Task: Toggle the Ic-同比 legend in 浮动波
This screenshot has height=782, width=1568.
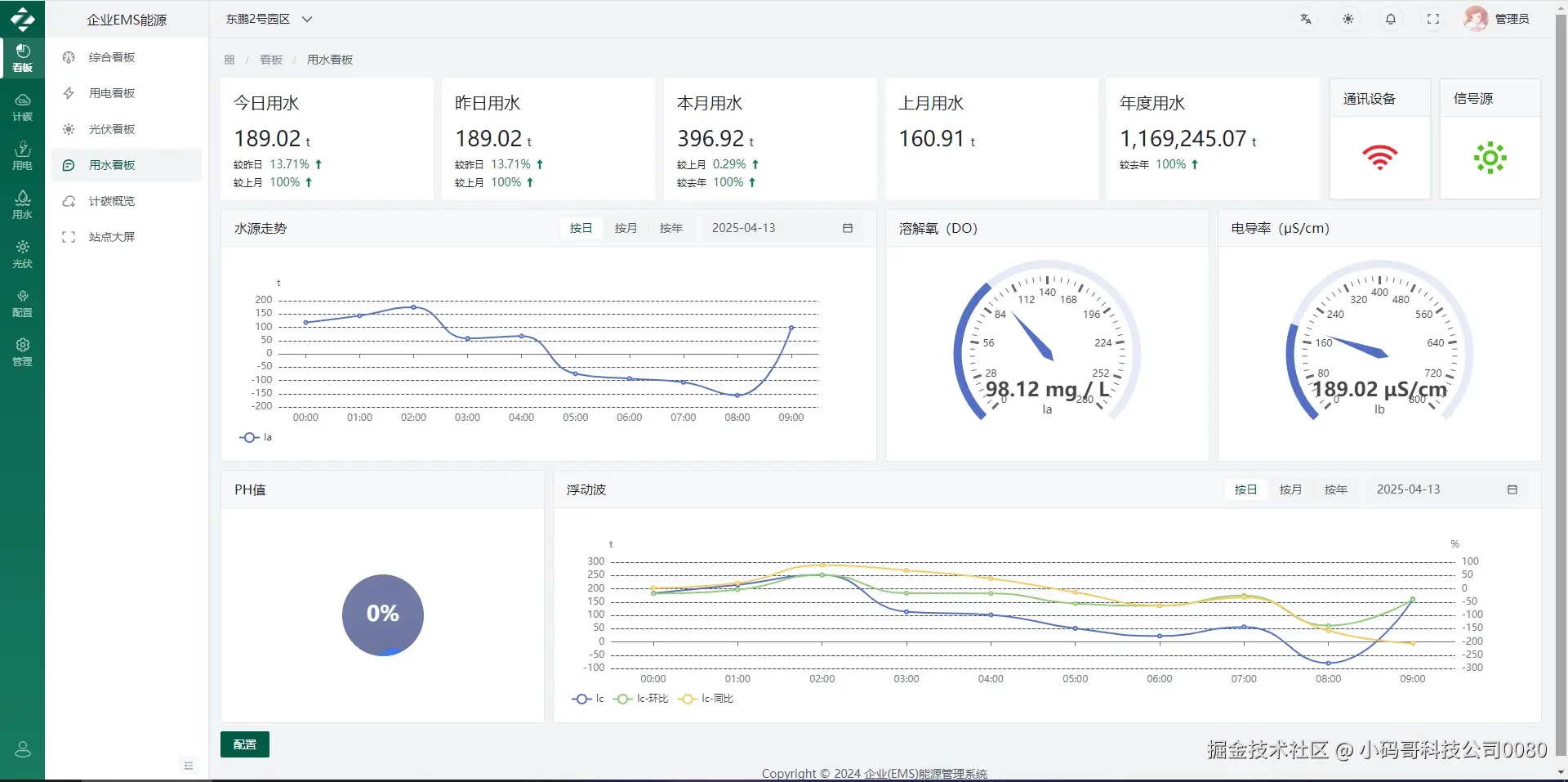Action: pyautogui.click(x=706, y=699)
